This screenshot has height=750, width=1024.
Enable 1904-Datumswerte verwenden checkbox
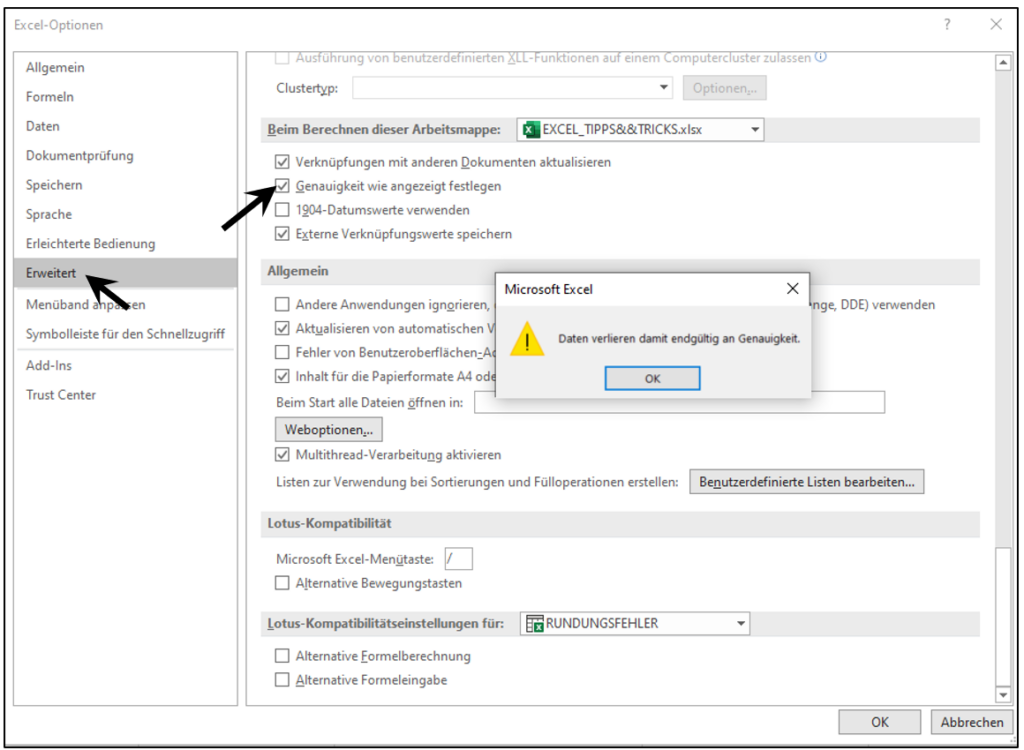(x=282, y=210)
